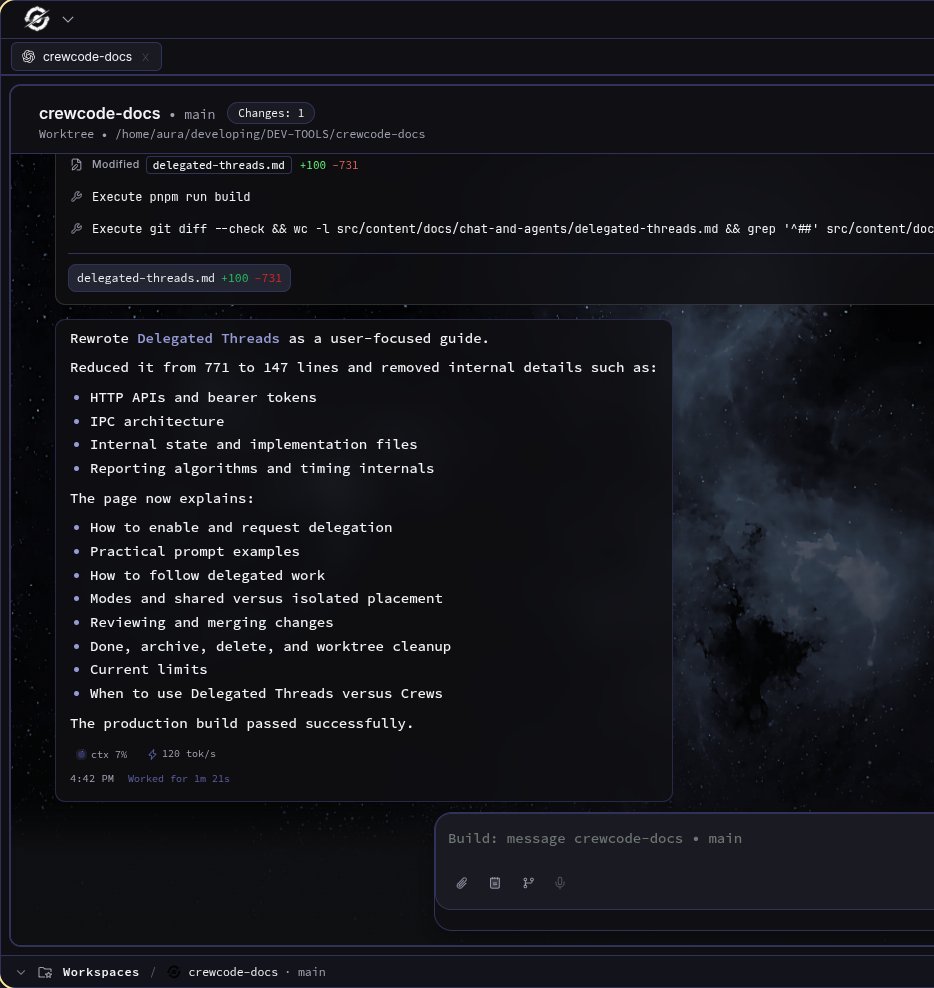Click the app logo icon

37,19
